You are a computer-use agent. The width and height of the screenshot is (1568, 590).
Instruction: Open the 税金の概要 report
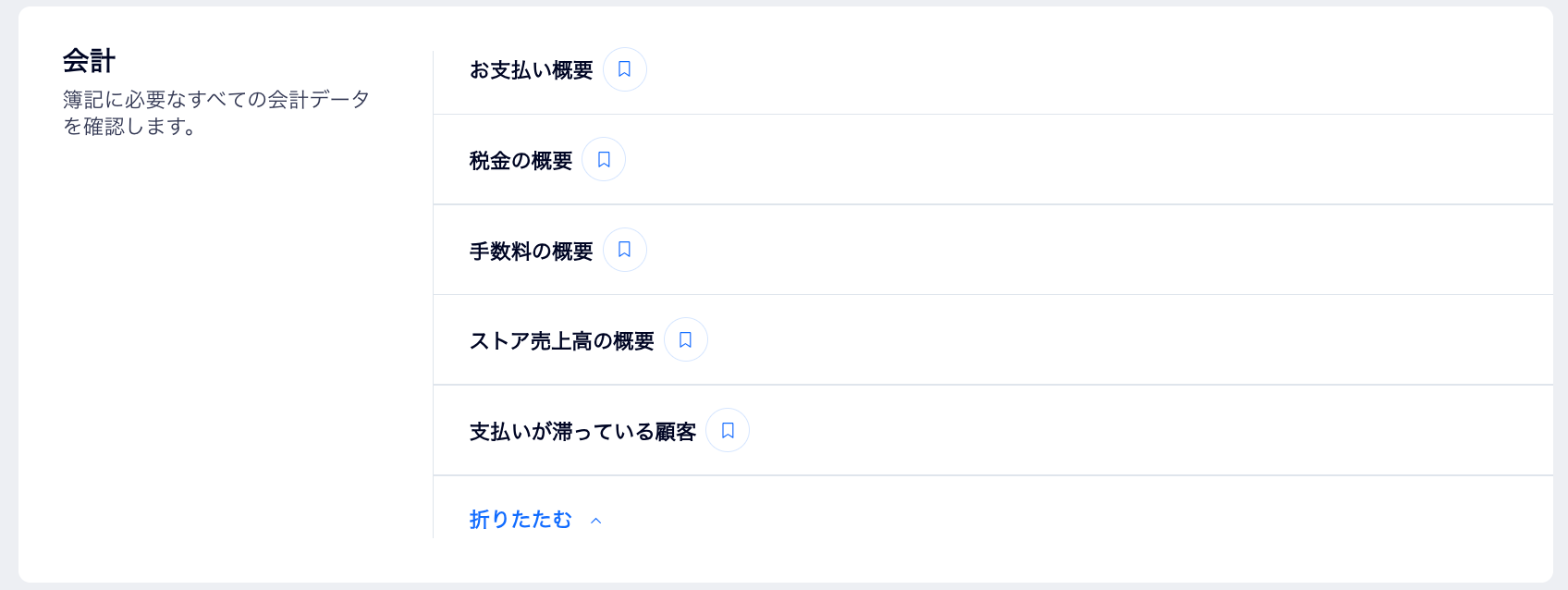(521, 159)
